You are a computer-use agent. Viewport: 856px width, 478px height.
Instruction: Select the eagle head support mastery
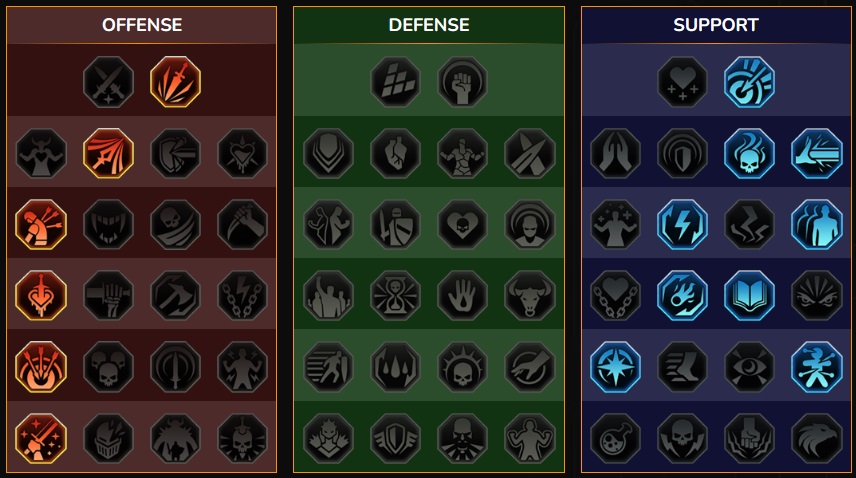click(x=817, y=438)
